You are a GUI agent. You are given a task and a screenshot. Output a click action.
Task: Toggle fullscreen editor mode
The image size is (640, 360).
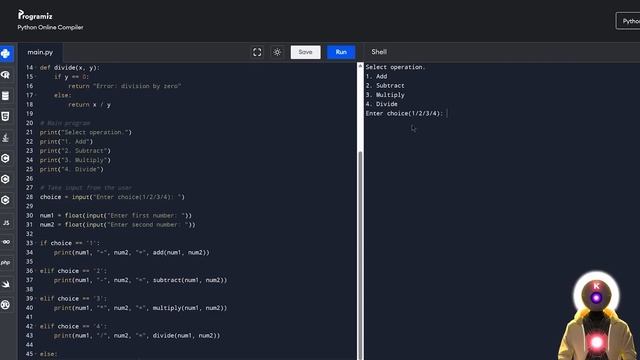(x=257, y=52)
